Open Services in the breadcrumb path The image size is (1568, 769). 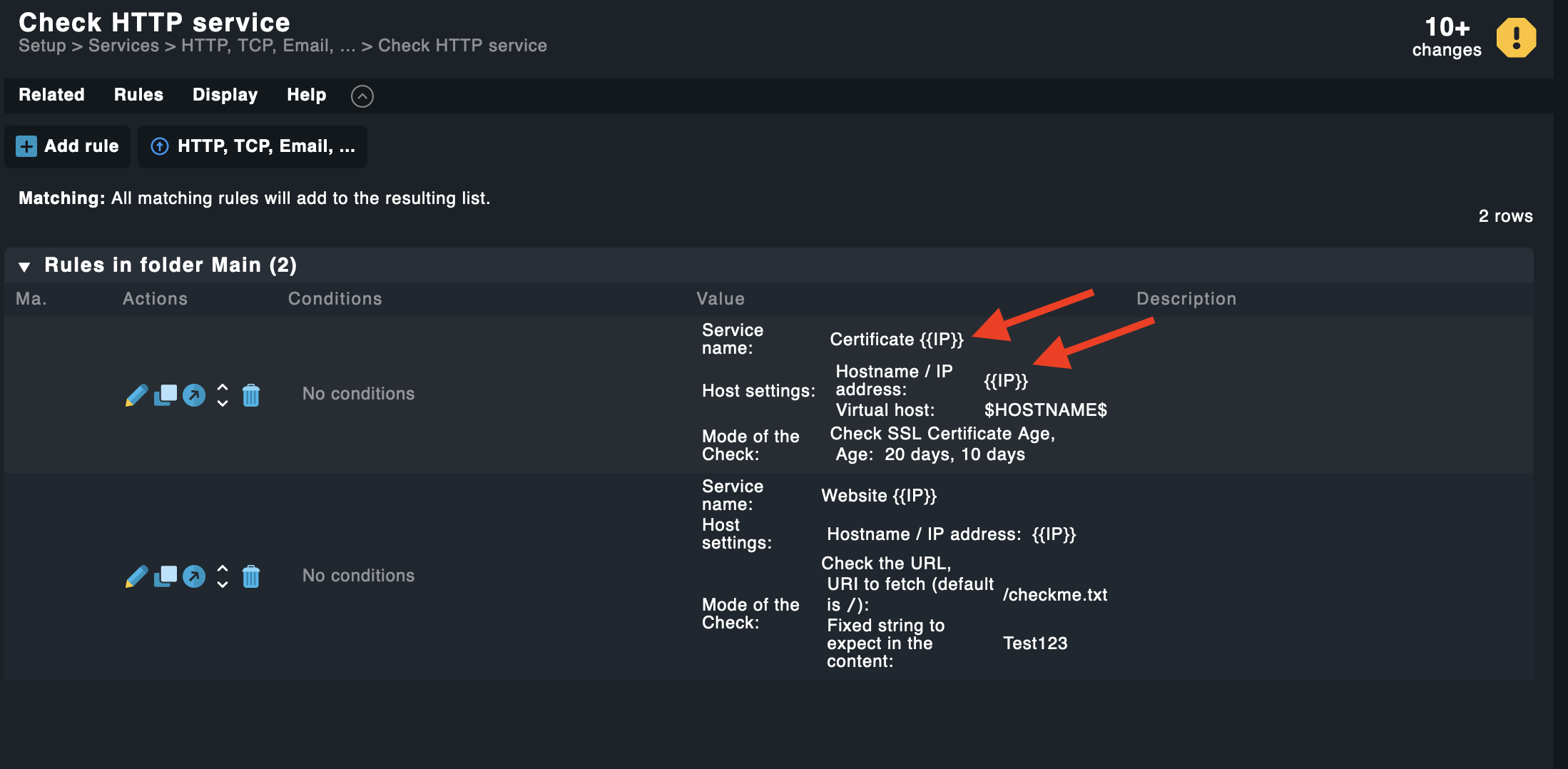coord(123,46)
